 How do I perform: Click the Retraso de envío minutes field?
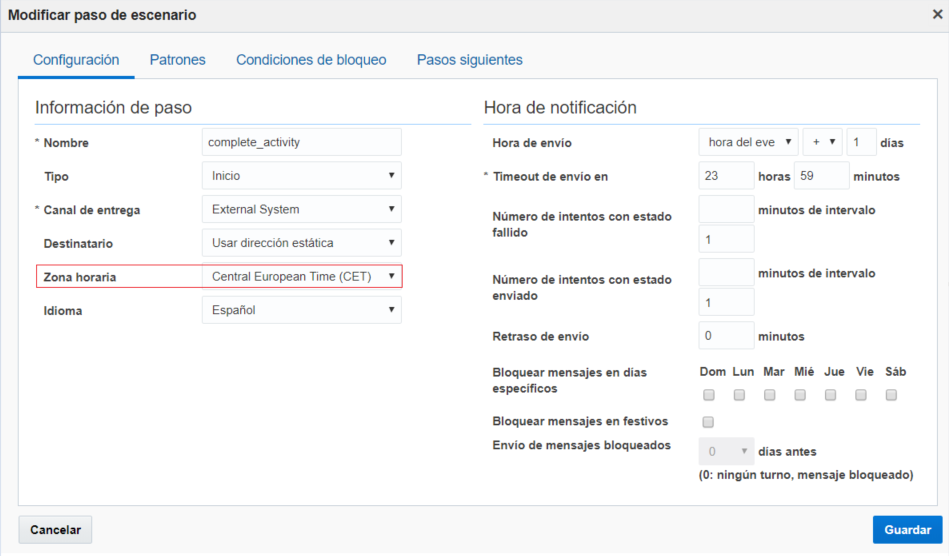726,336
